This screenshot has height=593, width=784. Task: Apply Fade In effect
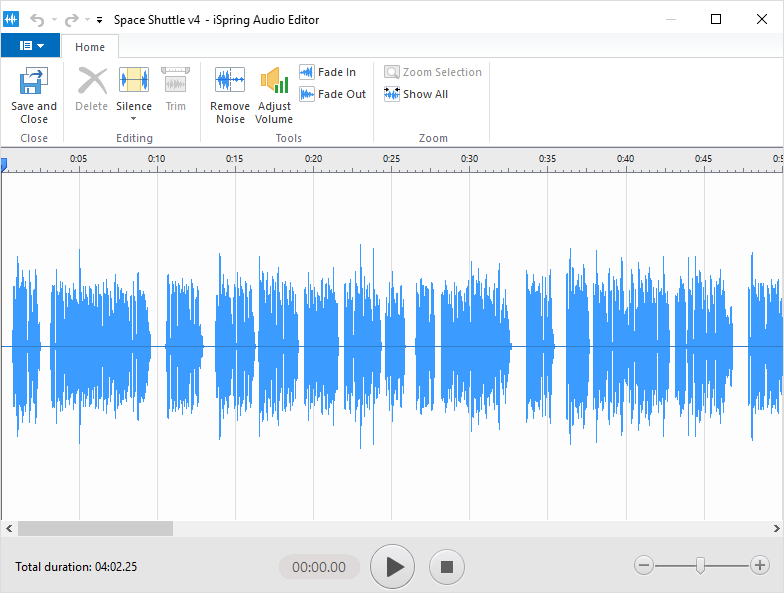[328, 72]
